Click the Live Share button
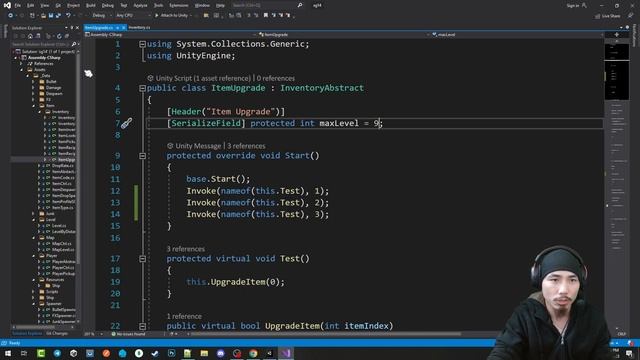The width and height of the screenshot is (640, 360). [x=608, y=16]
